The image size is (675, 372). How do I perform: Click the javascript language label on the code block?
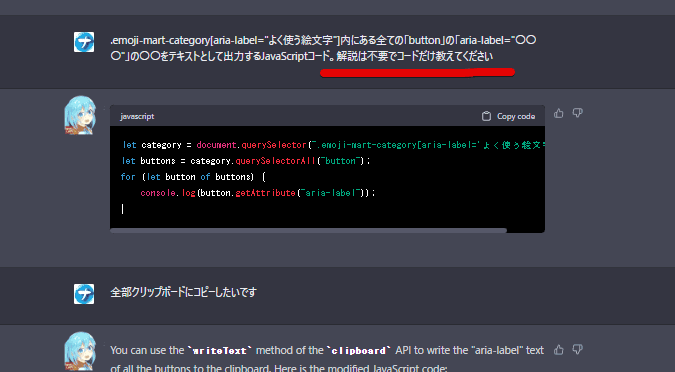137,116
